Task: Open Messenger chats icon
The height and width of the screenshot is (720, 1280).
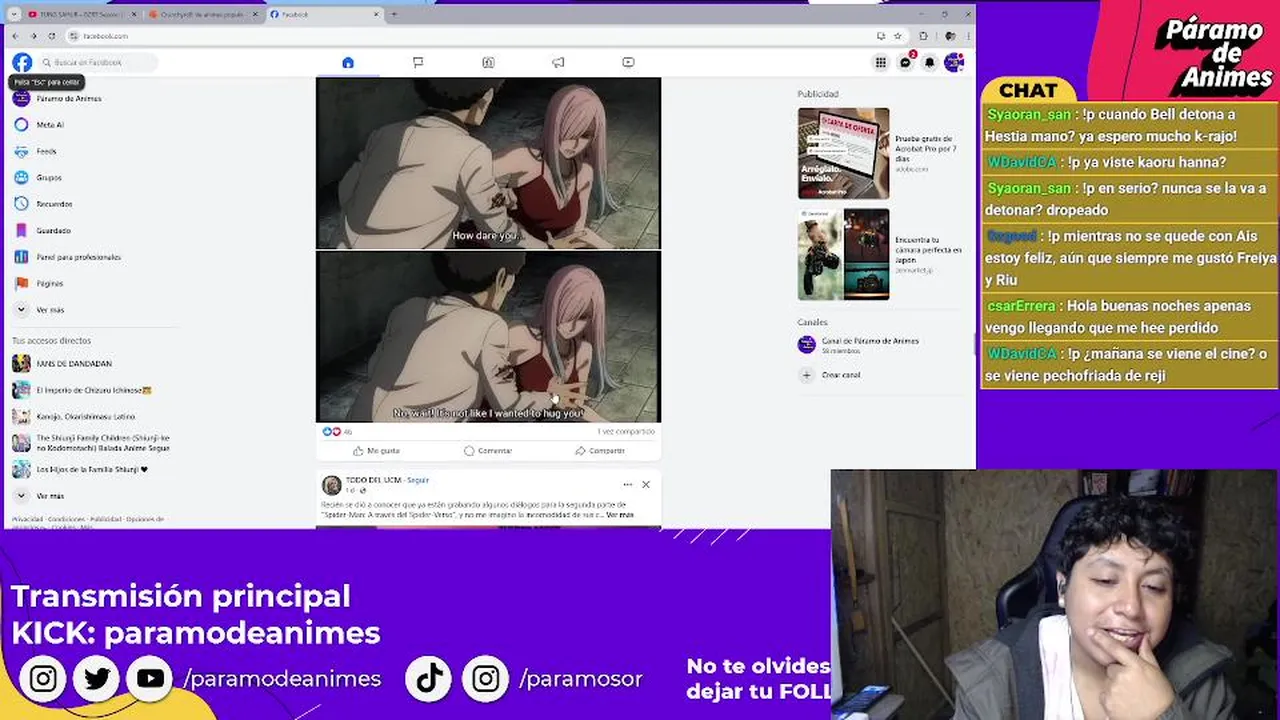Action: click(x=905, y=62)
